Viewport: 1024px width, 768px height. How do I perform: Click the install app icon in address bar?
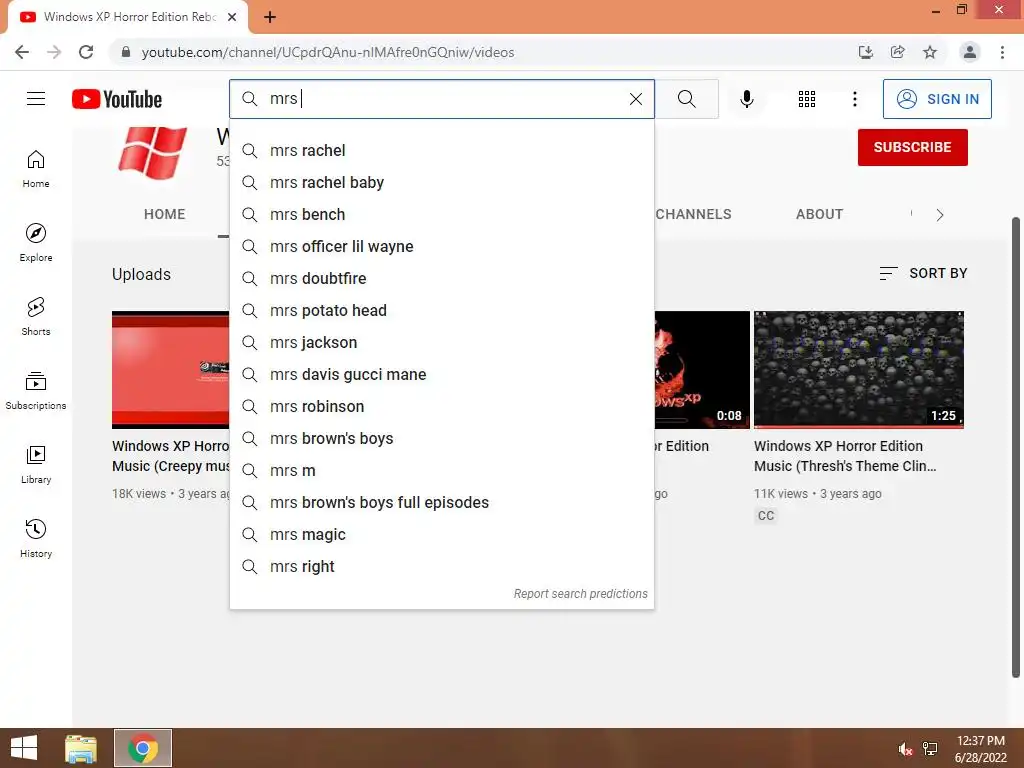tap(865, 52)
